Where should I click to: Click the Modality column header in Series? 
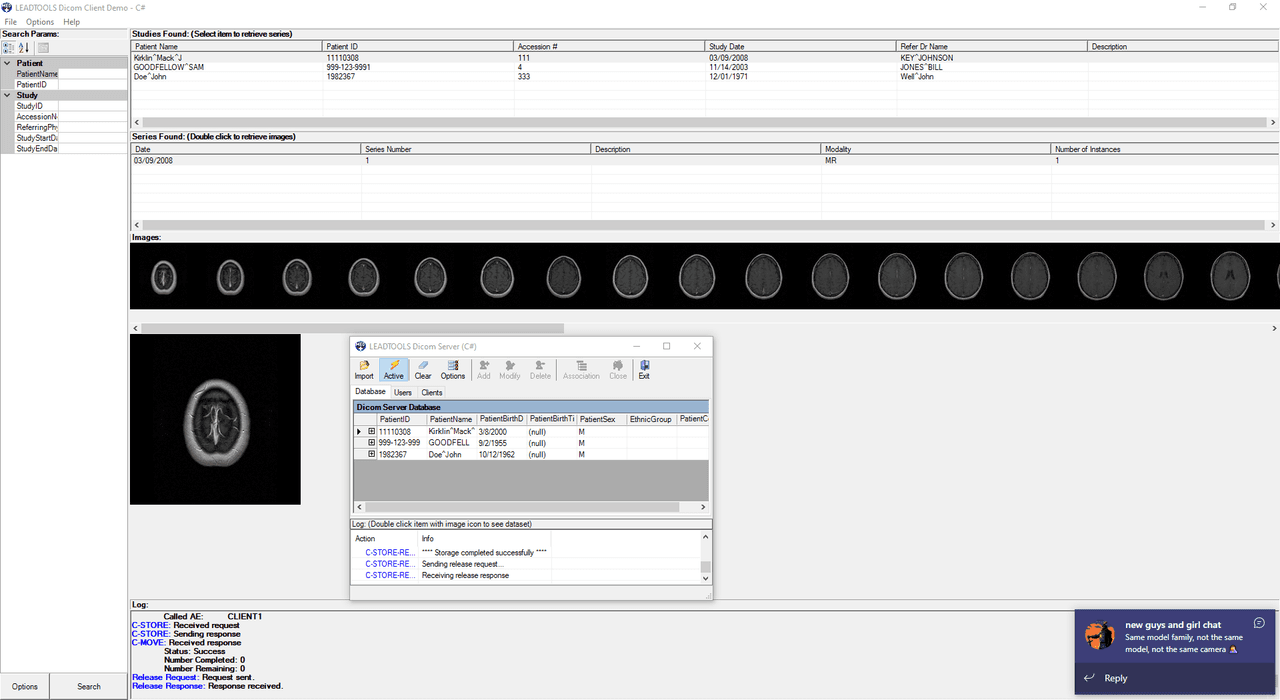(936, 149)
